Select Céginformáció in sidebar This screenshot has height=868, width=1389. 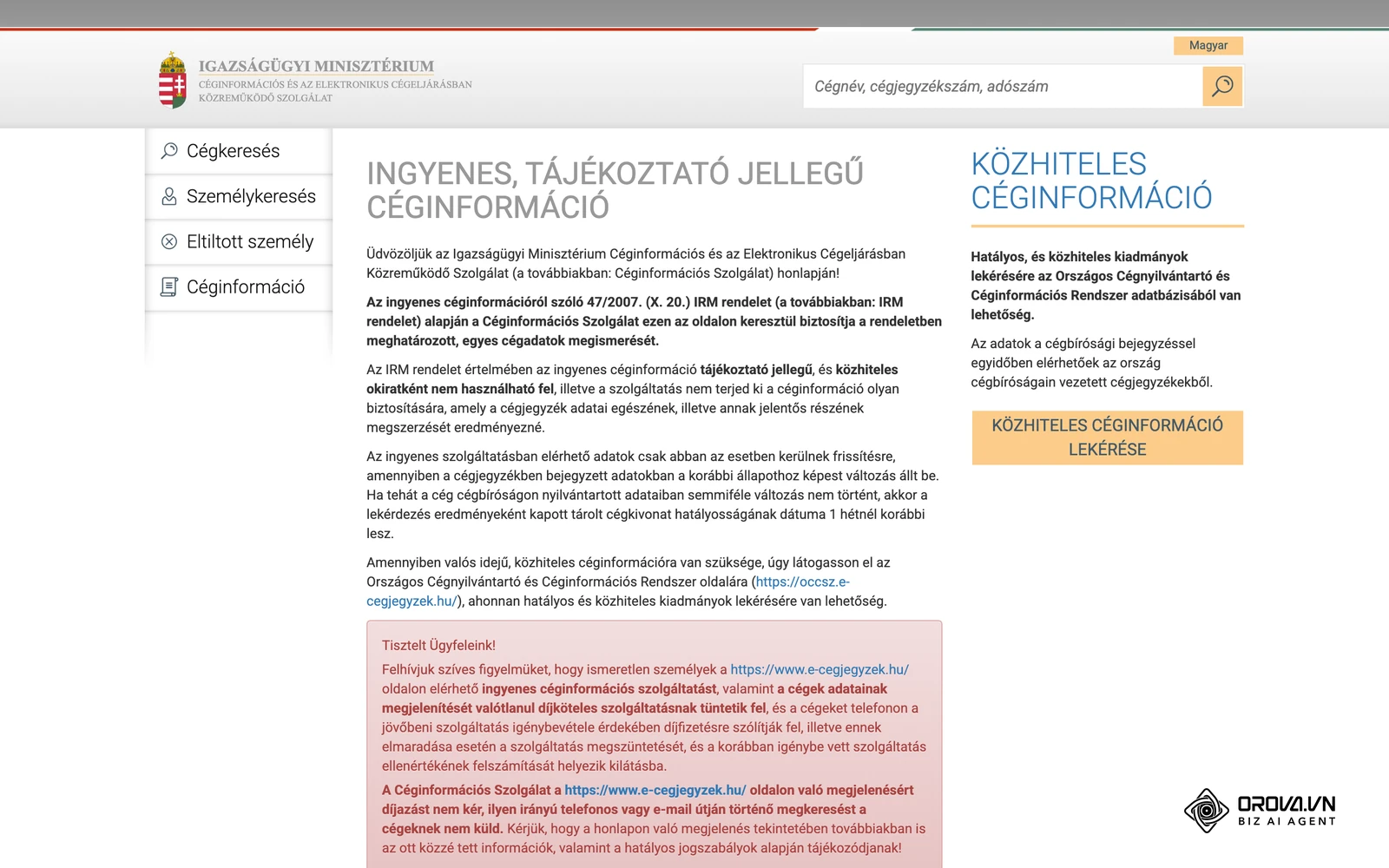[239, 286]
